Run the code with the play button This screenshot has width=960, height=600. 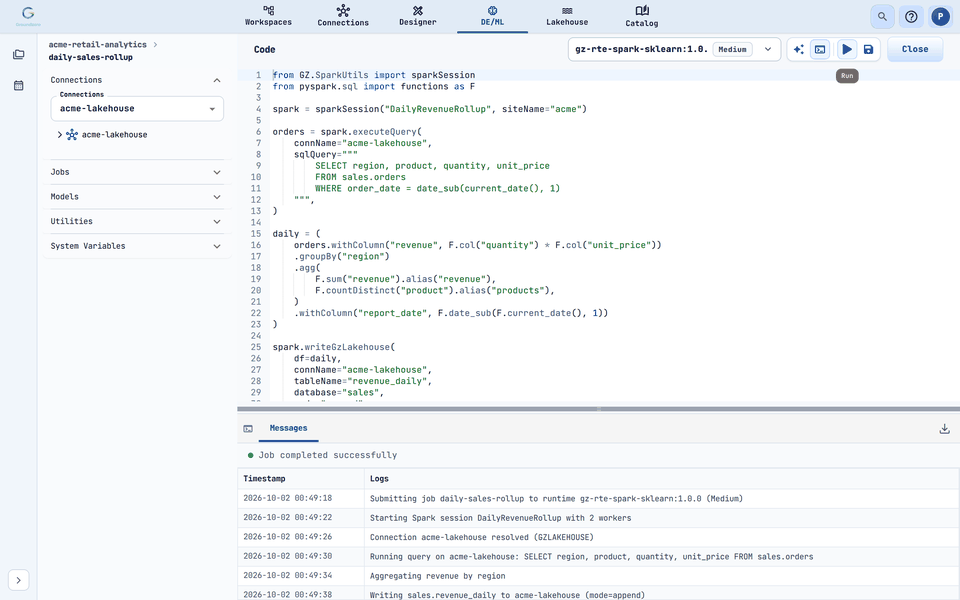point(847,50)
